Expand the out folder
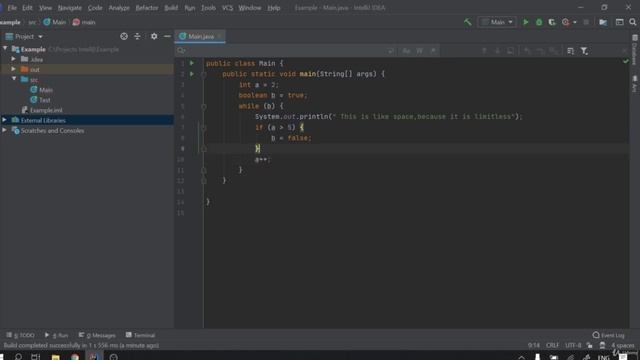Screen dimensions: 640x360 click(13, 69)
